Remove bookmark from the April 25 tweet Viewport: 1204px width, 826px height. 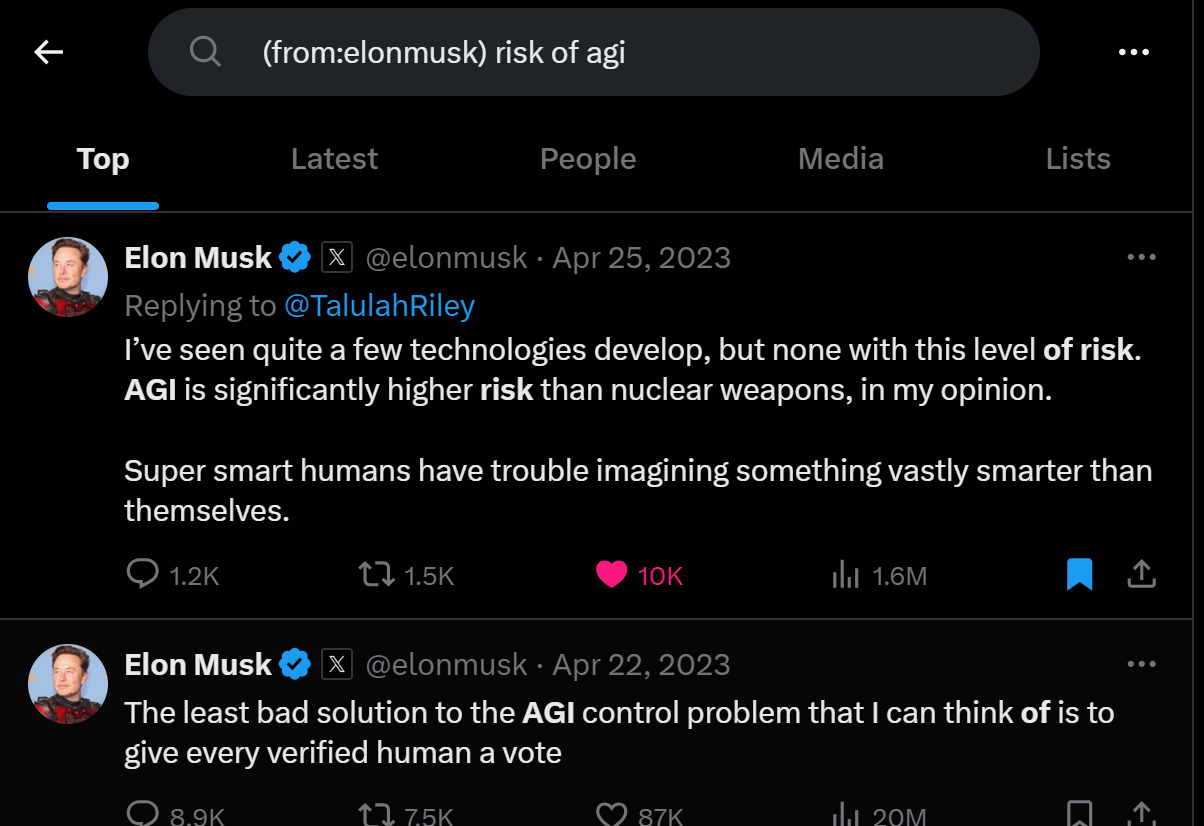click(1079, 575)
